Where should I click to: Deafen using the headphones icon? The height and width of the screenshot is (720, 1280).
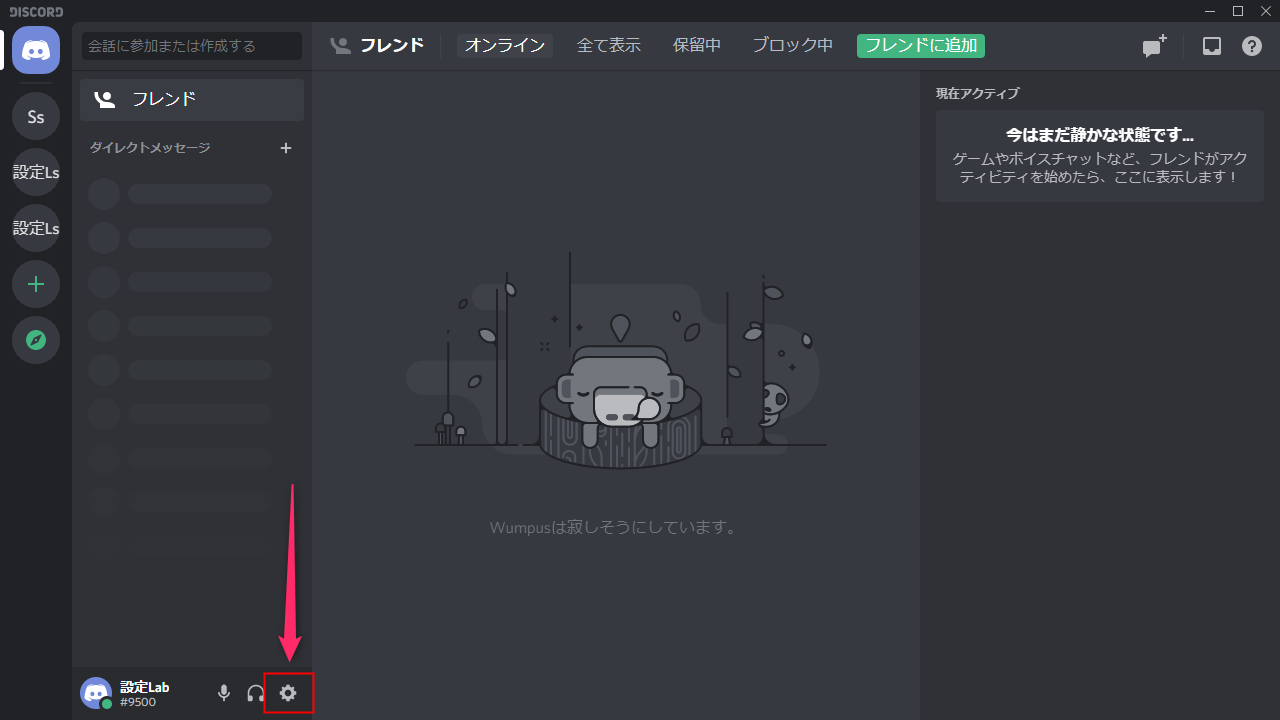(256, 693)
